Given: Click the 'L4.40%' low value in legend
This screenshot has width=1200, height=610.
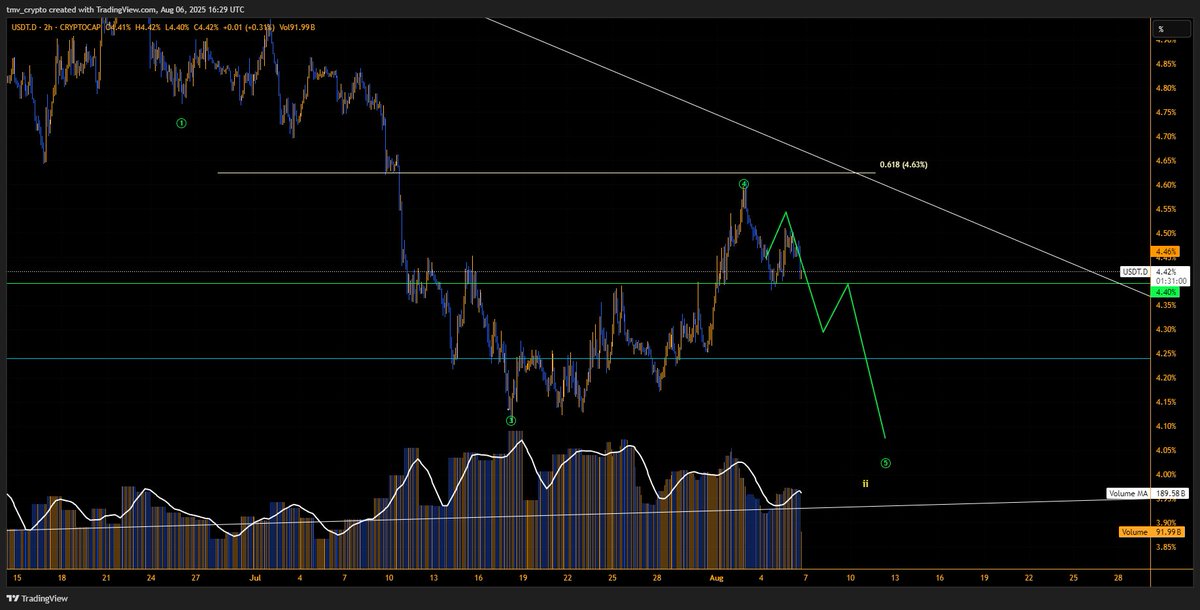Looking at the screenshot, I should (x=177, y=27).
